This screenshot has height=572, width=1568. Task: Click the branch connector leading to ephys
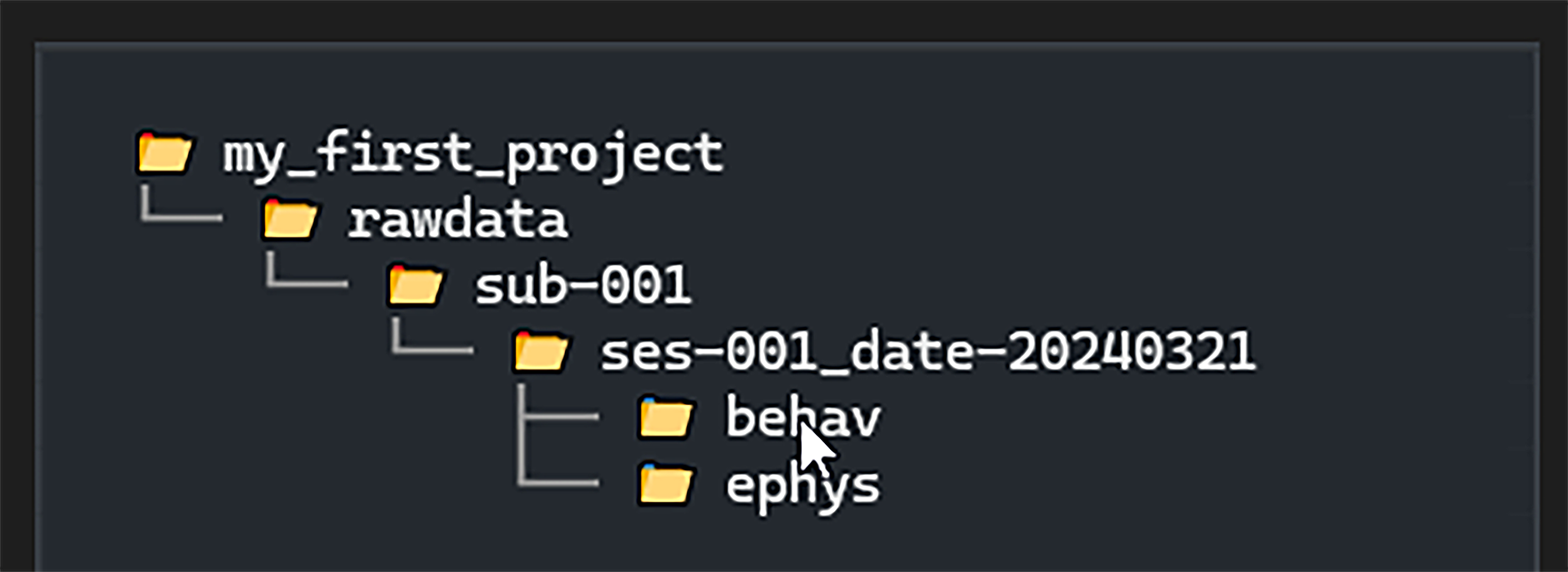[x=557, y=482]
